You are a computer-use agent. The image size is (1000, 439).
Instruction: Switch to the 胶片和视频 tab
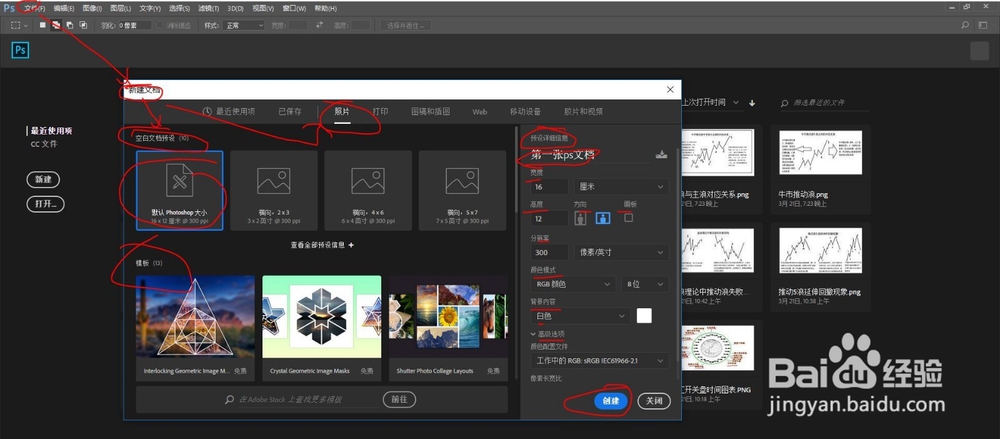point(584,111)
